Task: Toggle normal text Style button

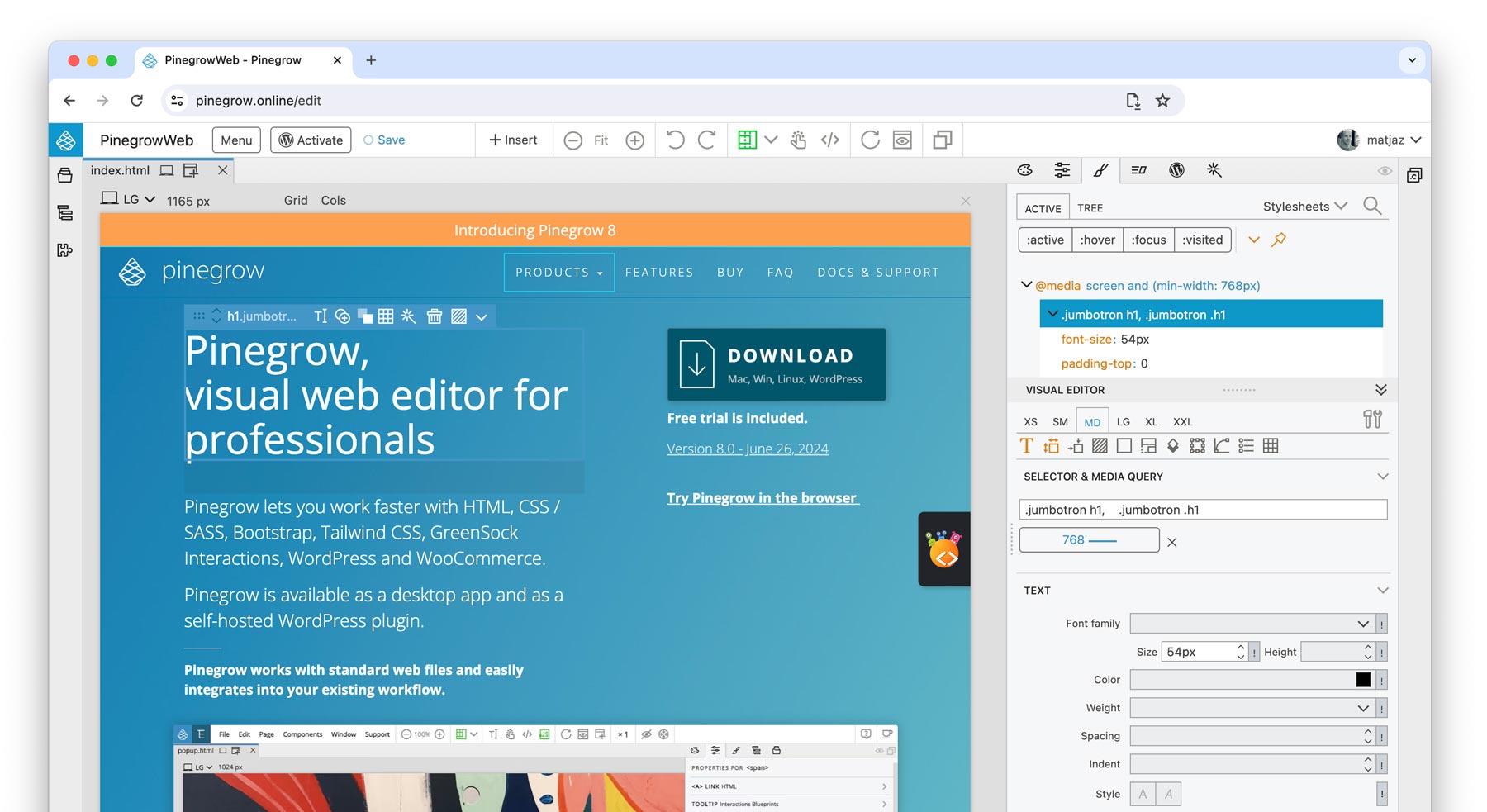Action: coord(1143,794)
